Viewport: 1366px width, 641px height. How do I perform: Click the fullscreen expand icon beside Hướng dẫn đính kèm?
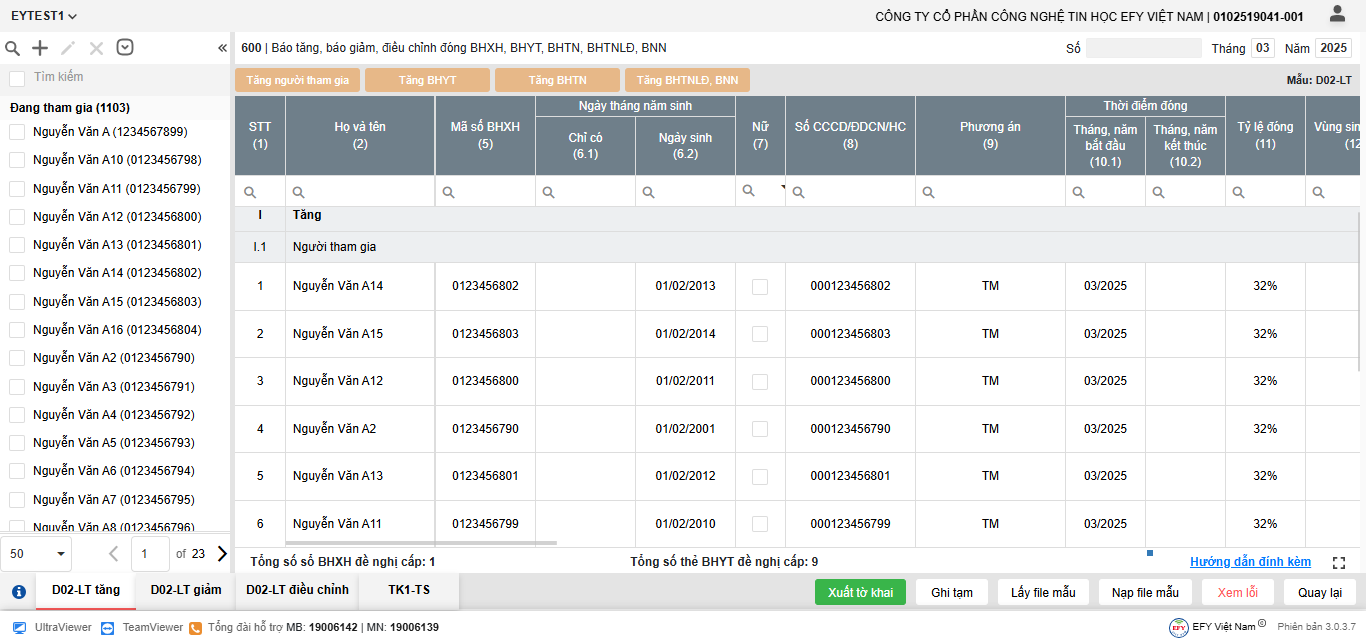point(1339,563)
